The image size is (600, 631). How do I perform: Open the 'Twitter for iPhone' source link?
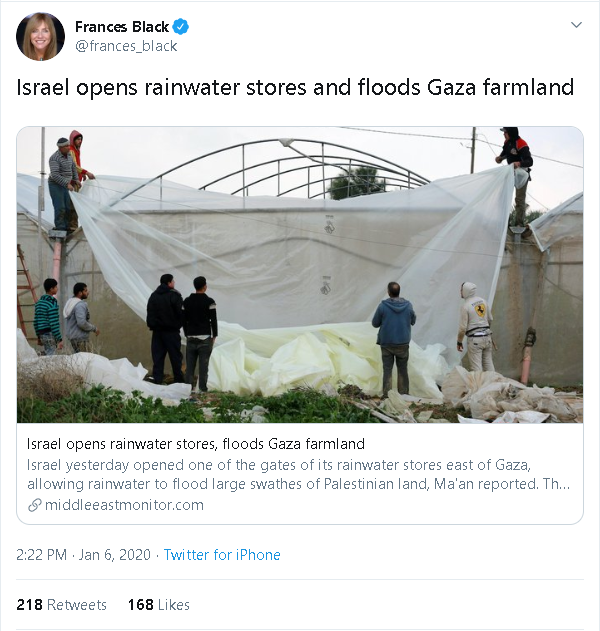(x=222, y=555)
